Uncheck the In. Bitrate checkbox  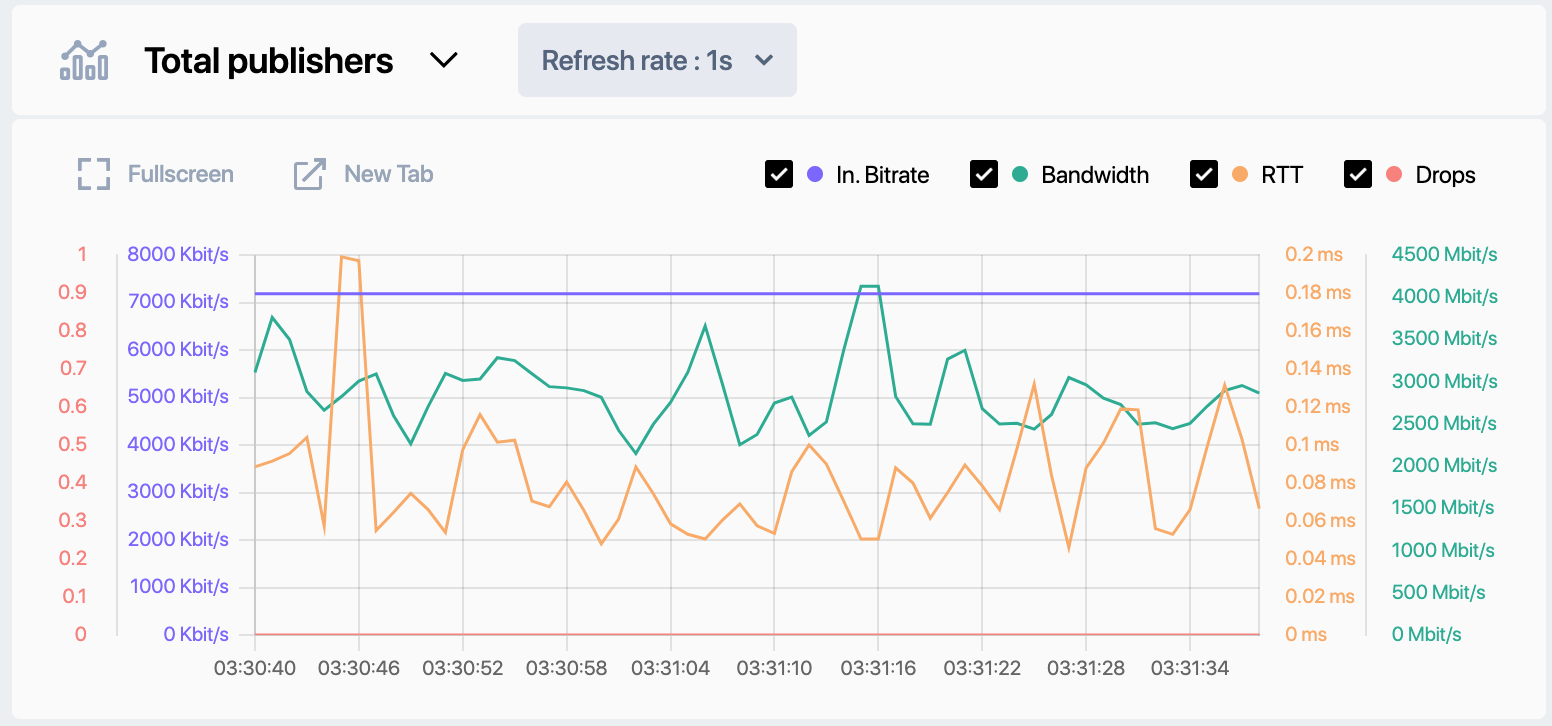[x=779, y=175]
